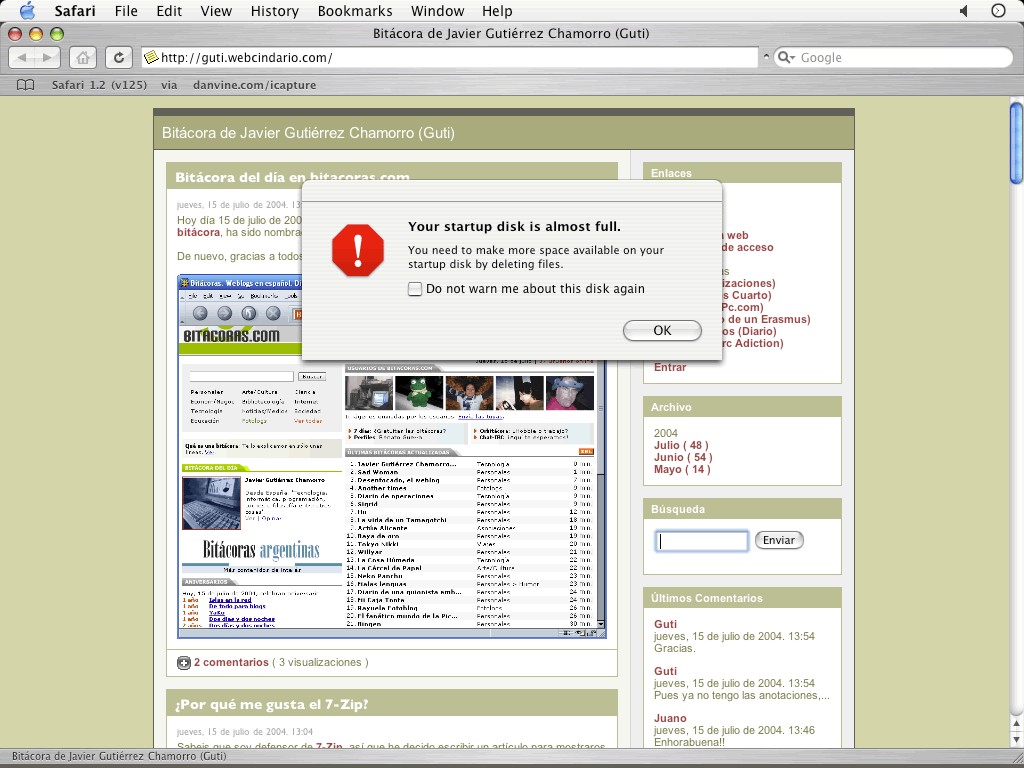The width and height of the screenshot is (1024, 768).
Task: Open the Julio ( 48 ) archive
Action: [681, 445]
